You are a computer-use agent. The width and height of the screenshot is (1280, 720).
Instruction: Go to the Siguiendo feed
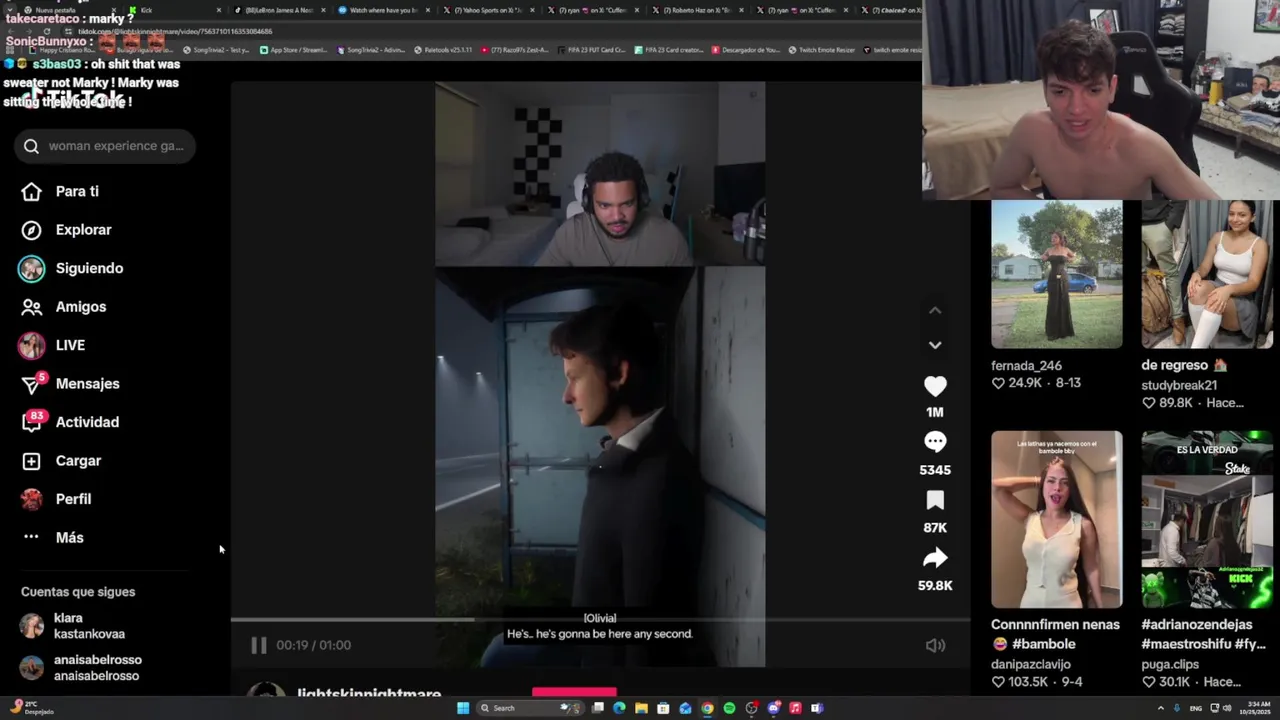pos(71,268)
